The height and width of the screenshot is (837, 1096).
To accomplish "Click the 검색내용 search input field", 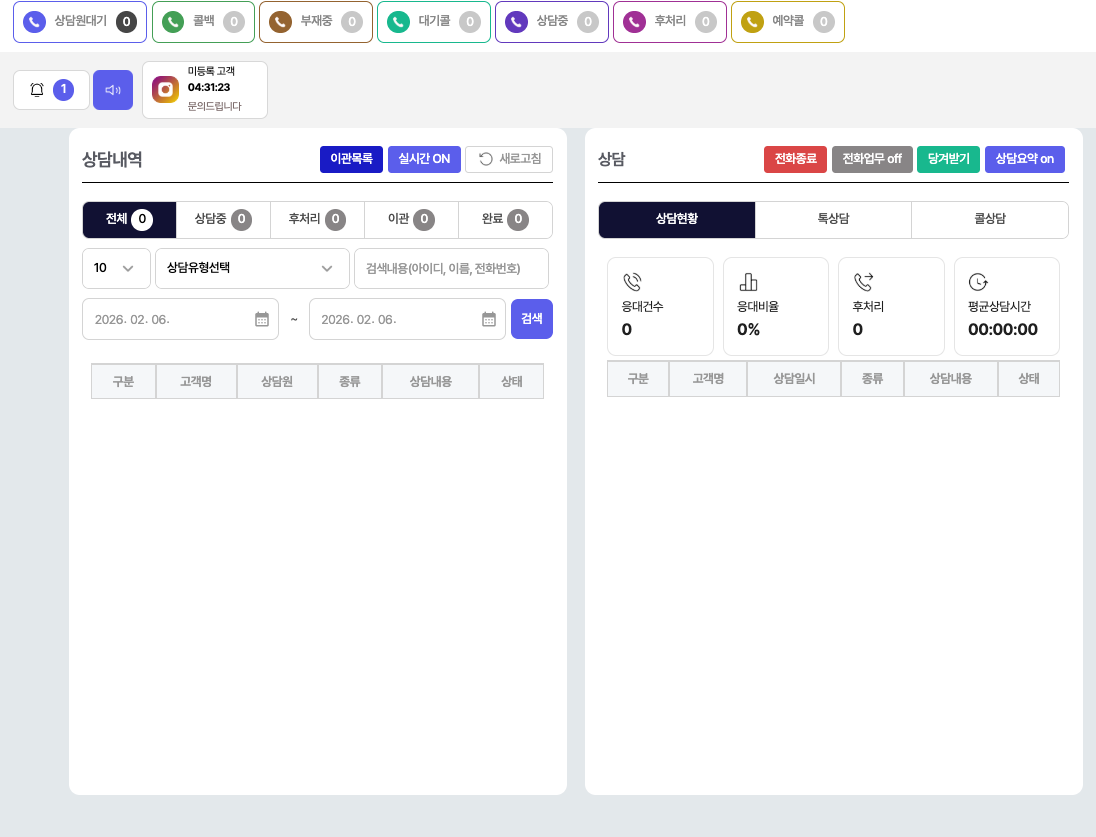I will click(x=451, y=268).
